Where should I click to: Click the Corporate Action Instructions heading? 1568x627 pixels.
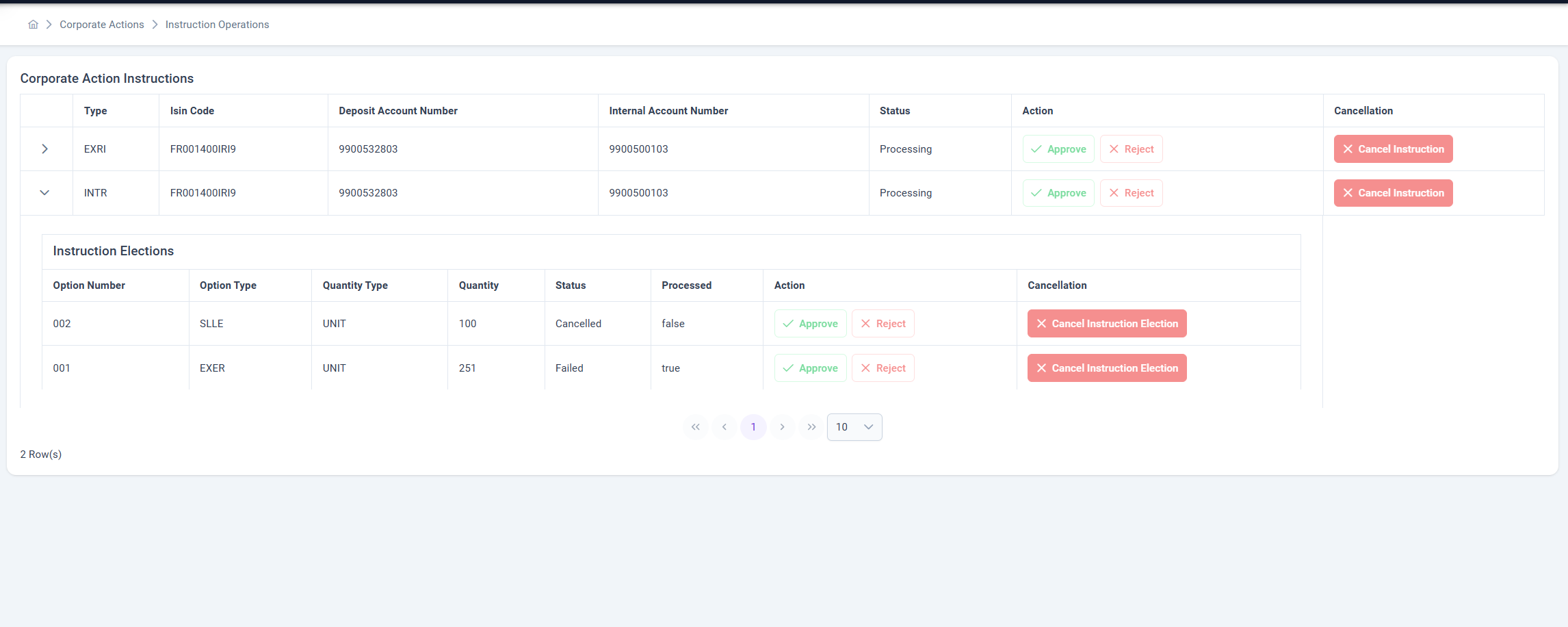(107, 78)
